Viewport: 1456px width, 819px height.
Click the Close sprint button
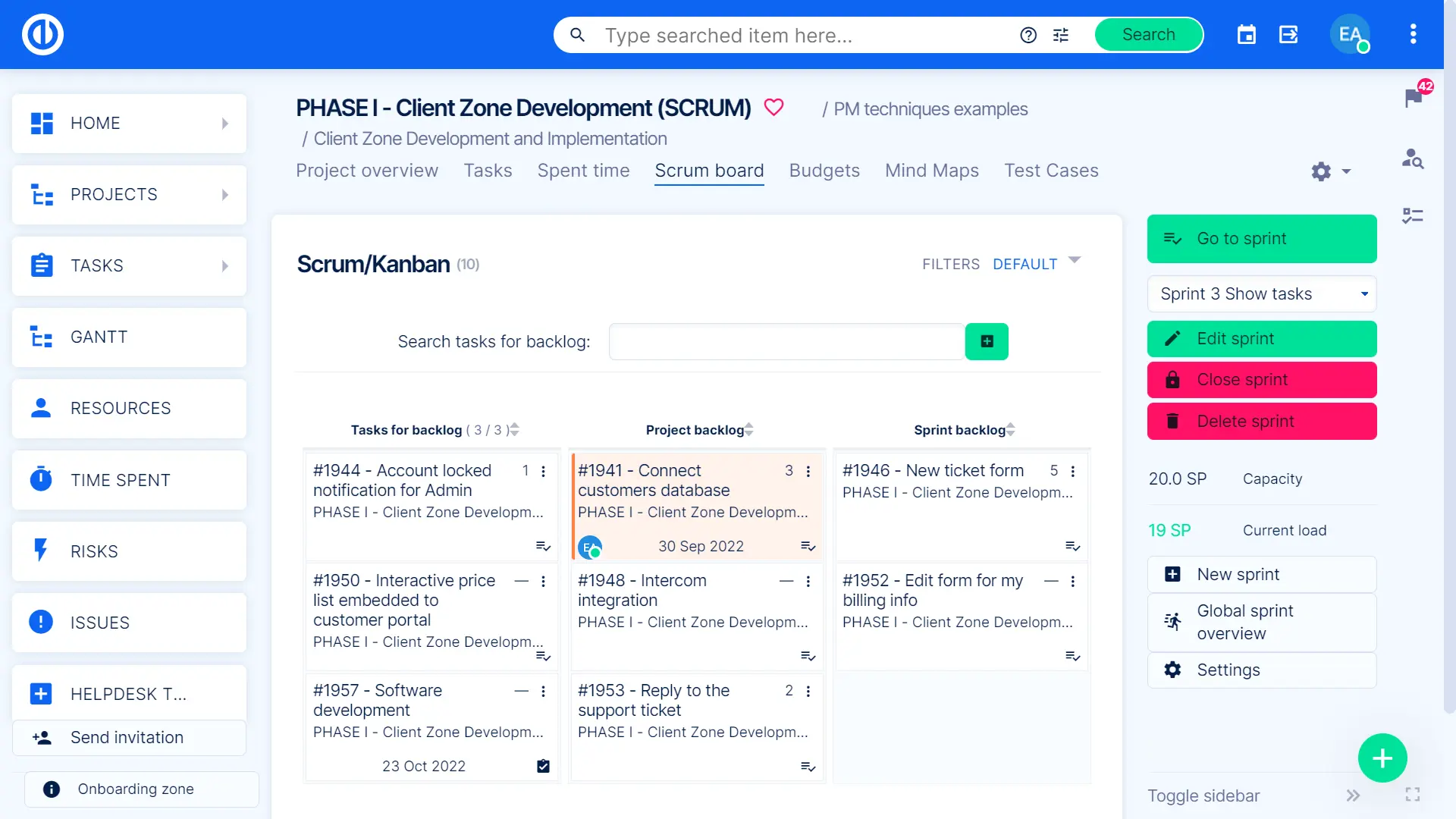[1262, 380]
